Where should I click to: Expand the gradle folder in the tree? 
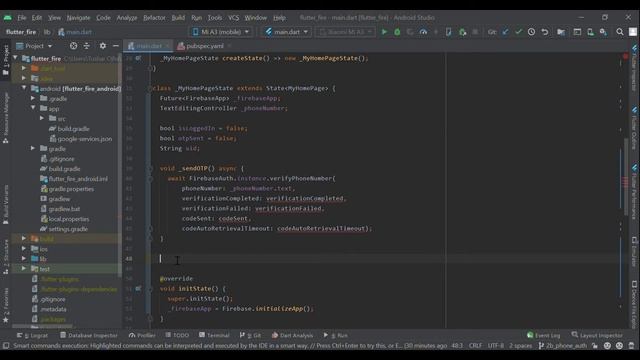[33, 149]
